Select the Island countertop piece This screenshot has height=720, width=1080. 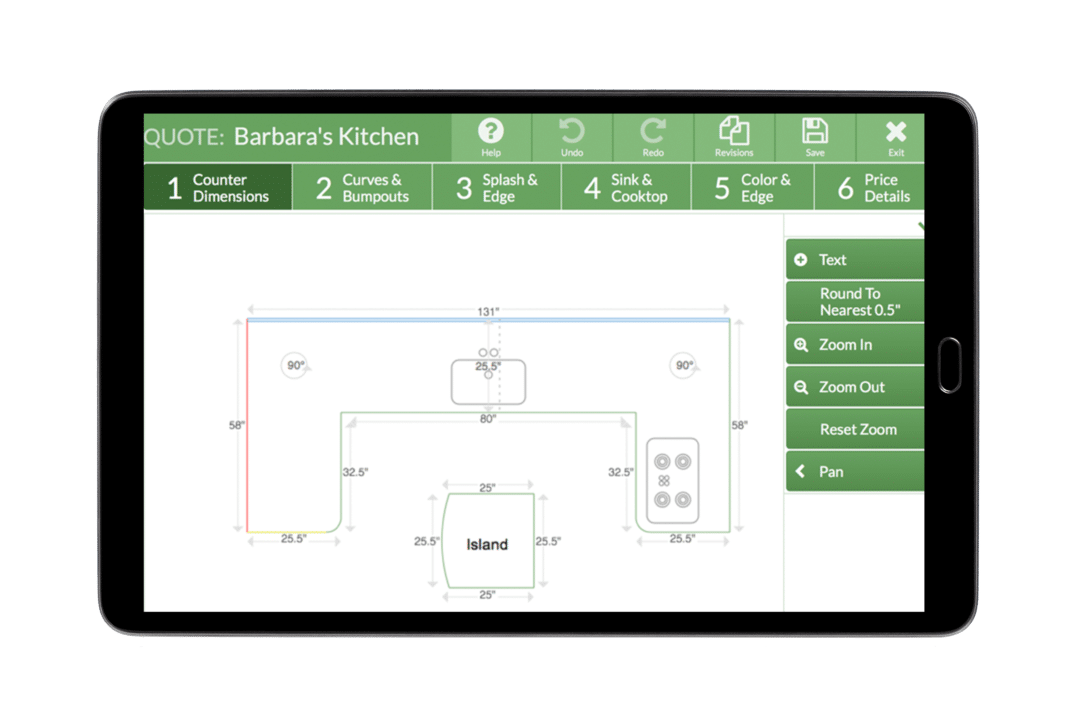(x=488, y=542)
